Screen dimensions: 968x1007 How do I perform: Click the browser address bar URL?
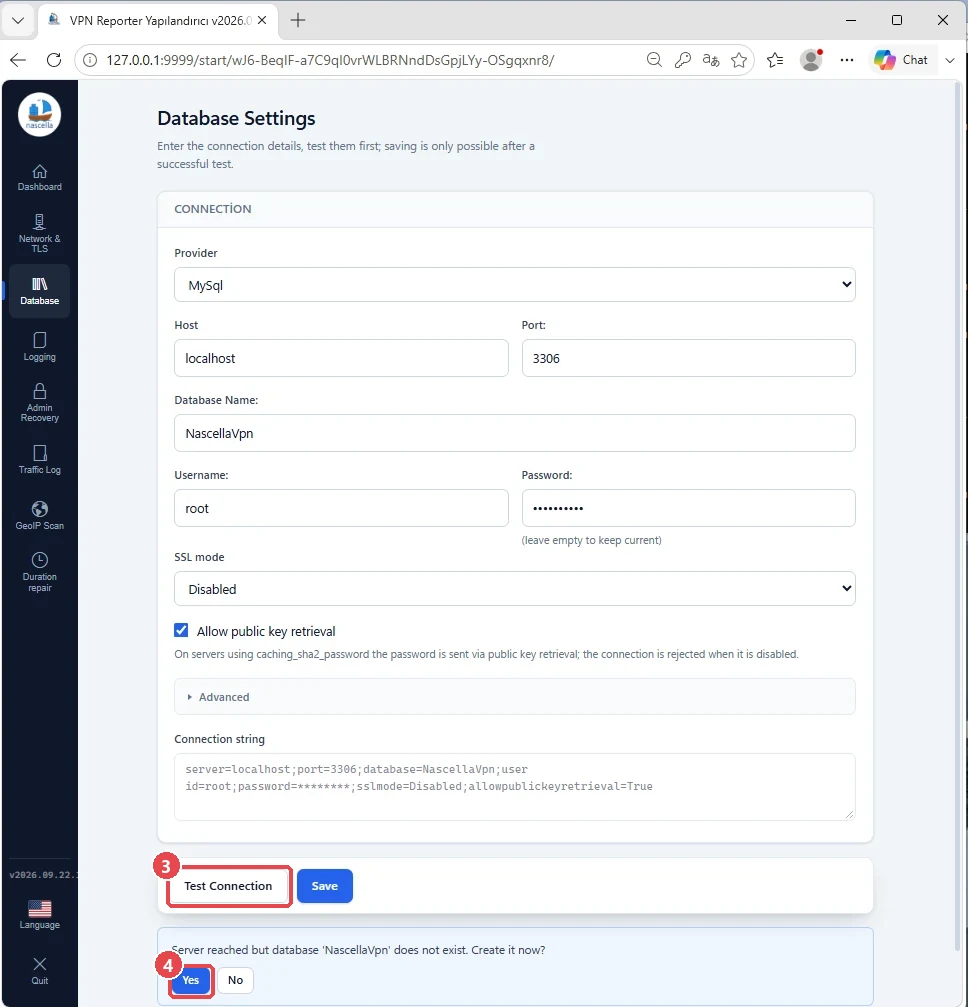(x=330, y=60)
